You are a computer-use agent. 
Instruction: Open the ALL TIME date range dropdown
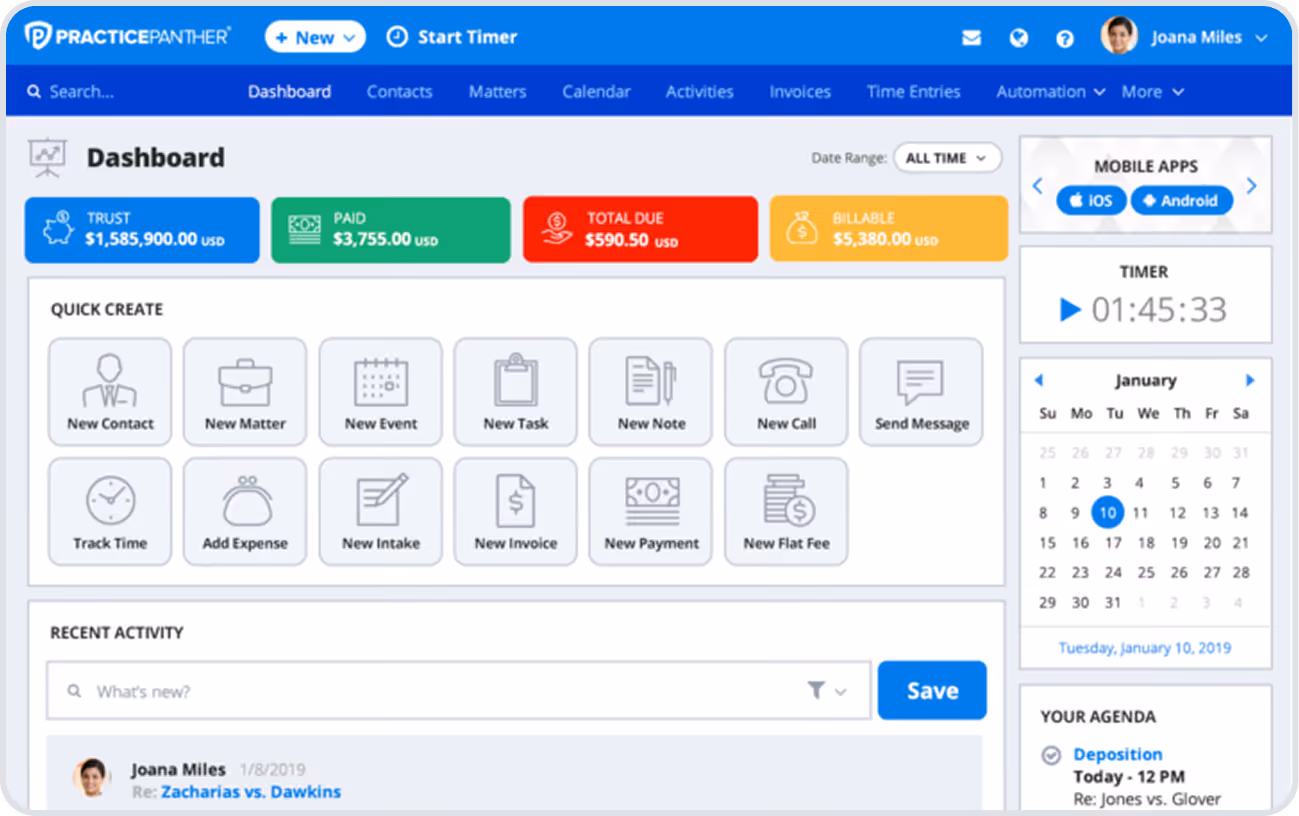click(947, 158)
